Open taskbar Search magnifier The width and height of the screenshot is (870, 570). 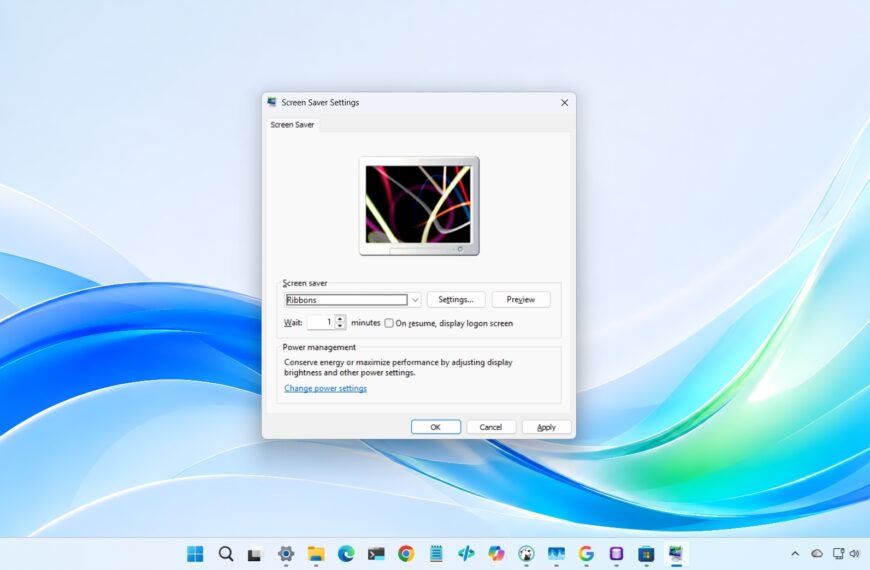pos(225,553)
